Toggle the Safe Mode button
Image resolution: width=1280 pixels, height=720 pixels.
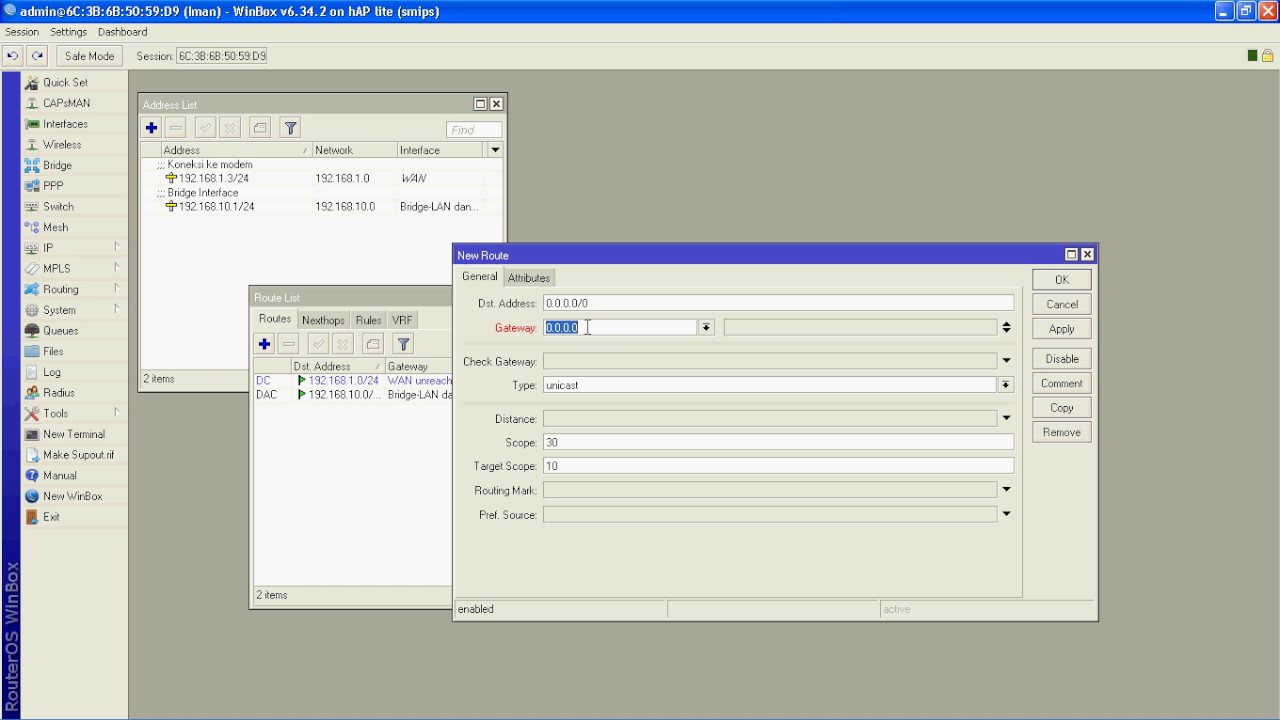tap(89, 56)
